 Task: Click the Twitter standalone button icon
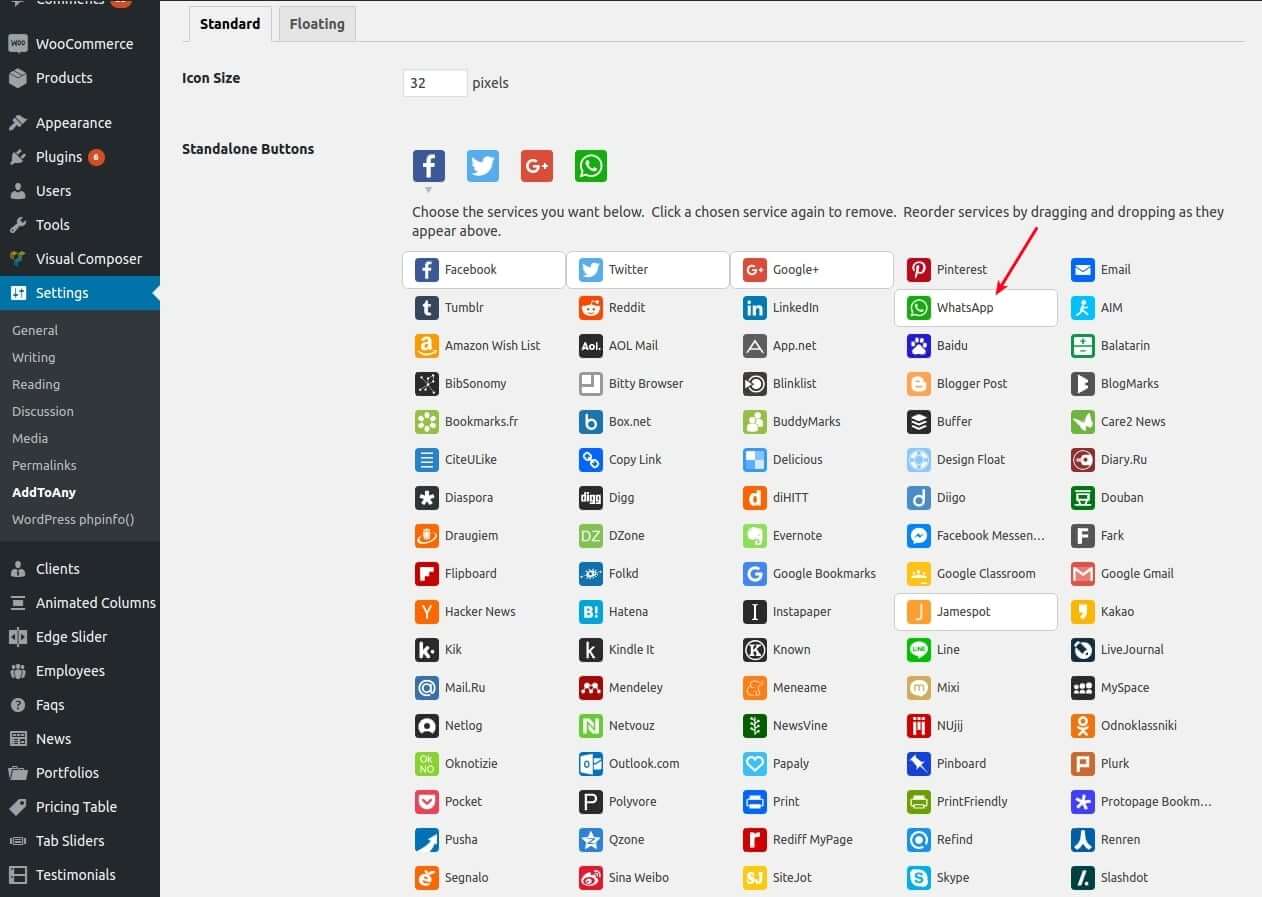click(x=483, y=166)
